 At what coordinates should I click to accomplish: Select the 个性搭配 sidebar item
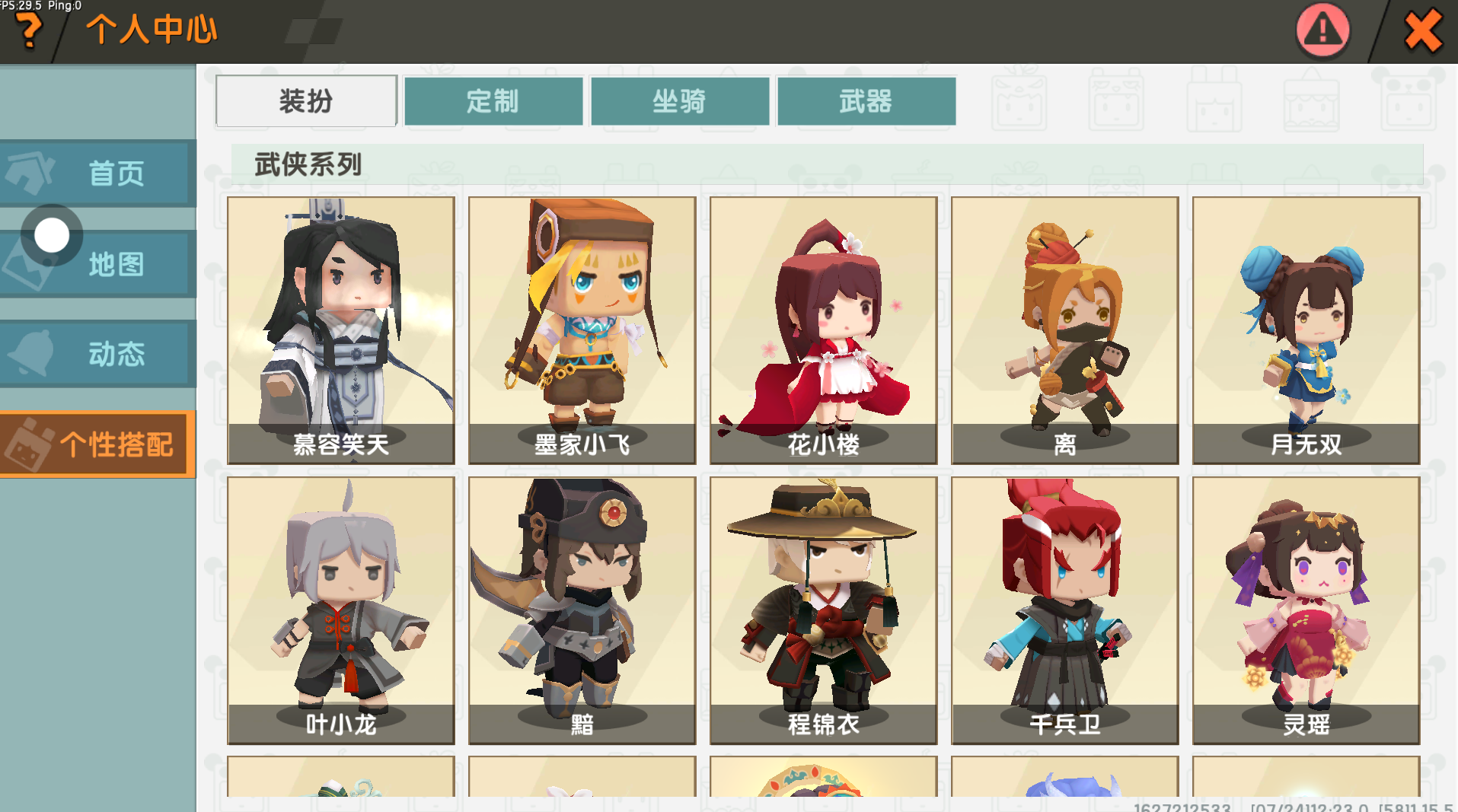coord(97,444)
